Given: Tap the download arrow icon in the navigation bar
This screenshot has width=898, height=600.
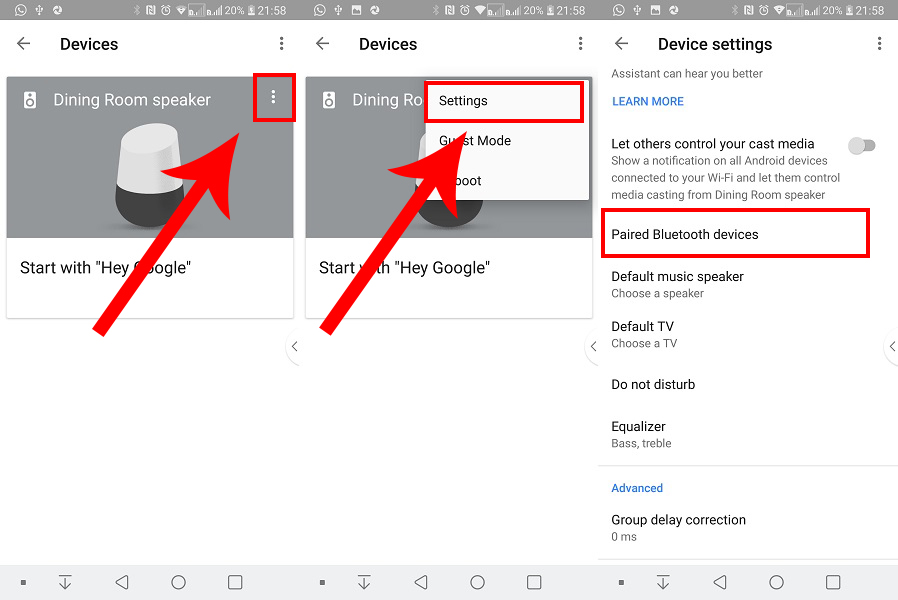Looking at the screenshot, I should [x=66, y=581].
